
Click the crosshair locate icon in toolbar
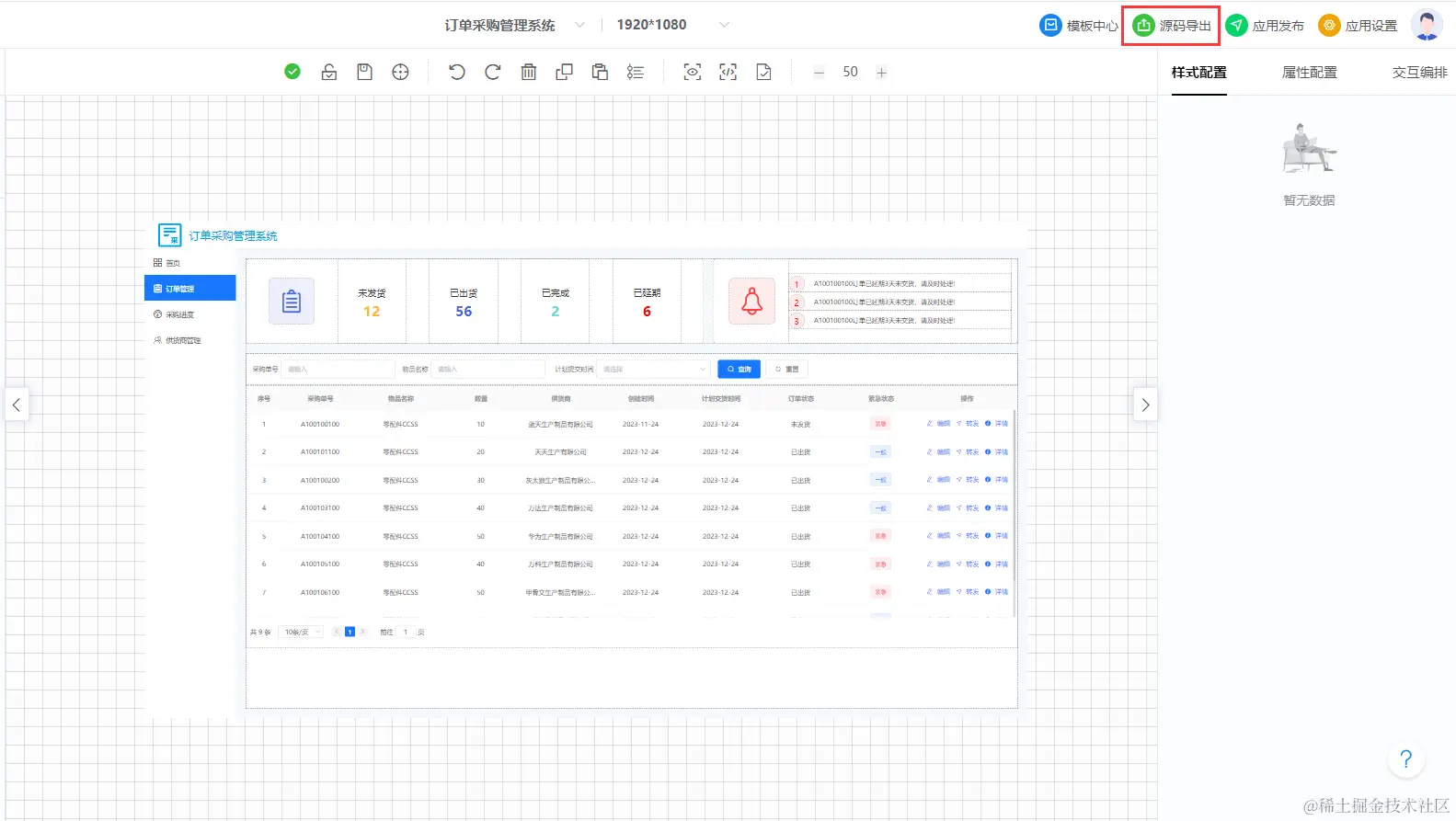(400, 72)
